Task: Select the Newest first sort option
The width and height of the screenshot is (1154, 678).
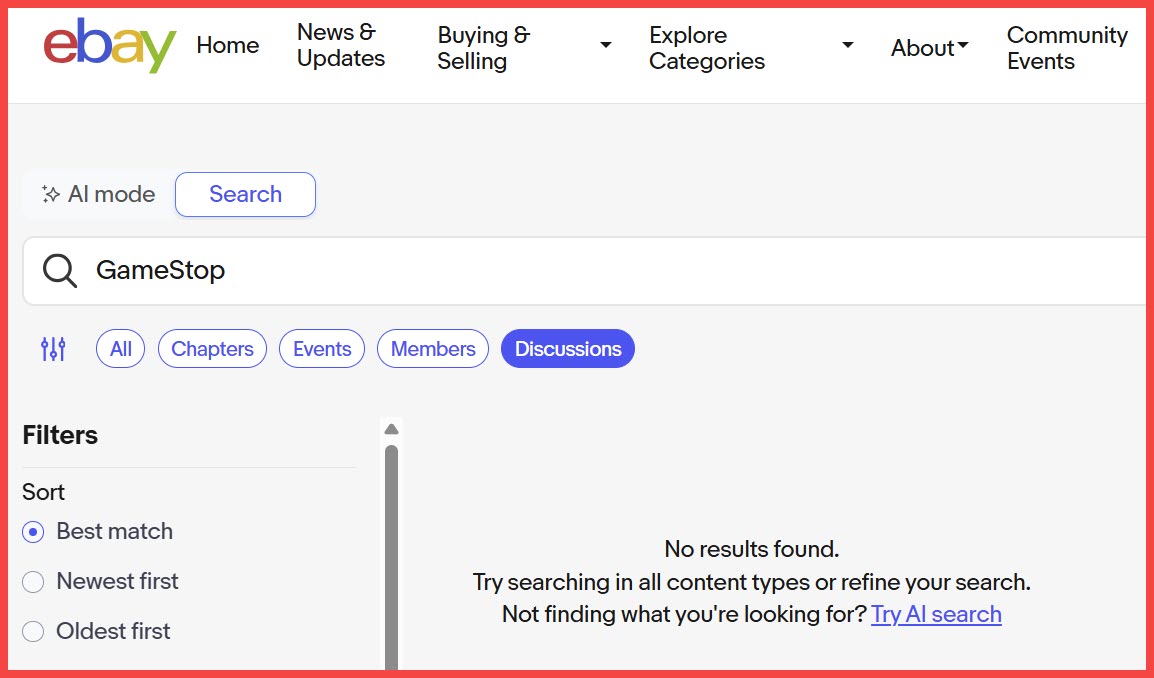Action: [33, 582]
